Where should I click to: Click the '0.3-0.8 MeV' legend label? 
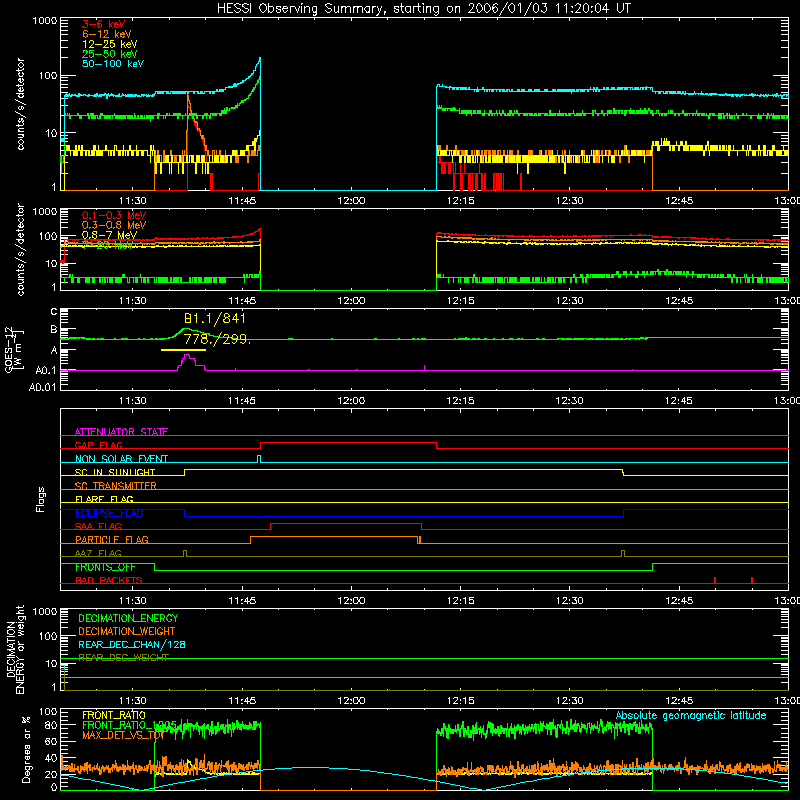coord(114,225)
